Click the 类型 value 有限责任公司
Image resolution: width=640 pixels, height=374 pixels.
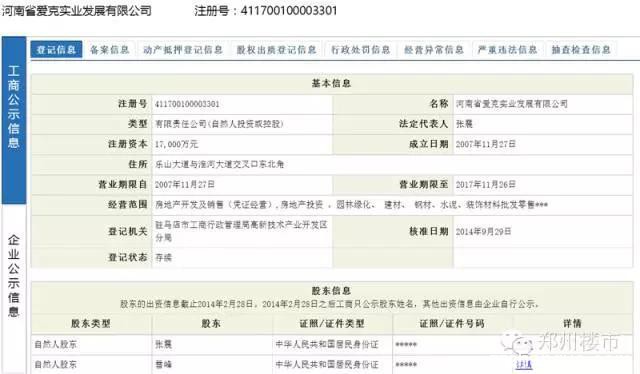tap(219, 124)
